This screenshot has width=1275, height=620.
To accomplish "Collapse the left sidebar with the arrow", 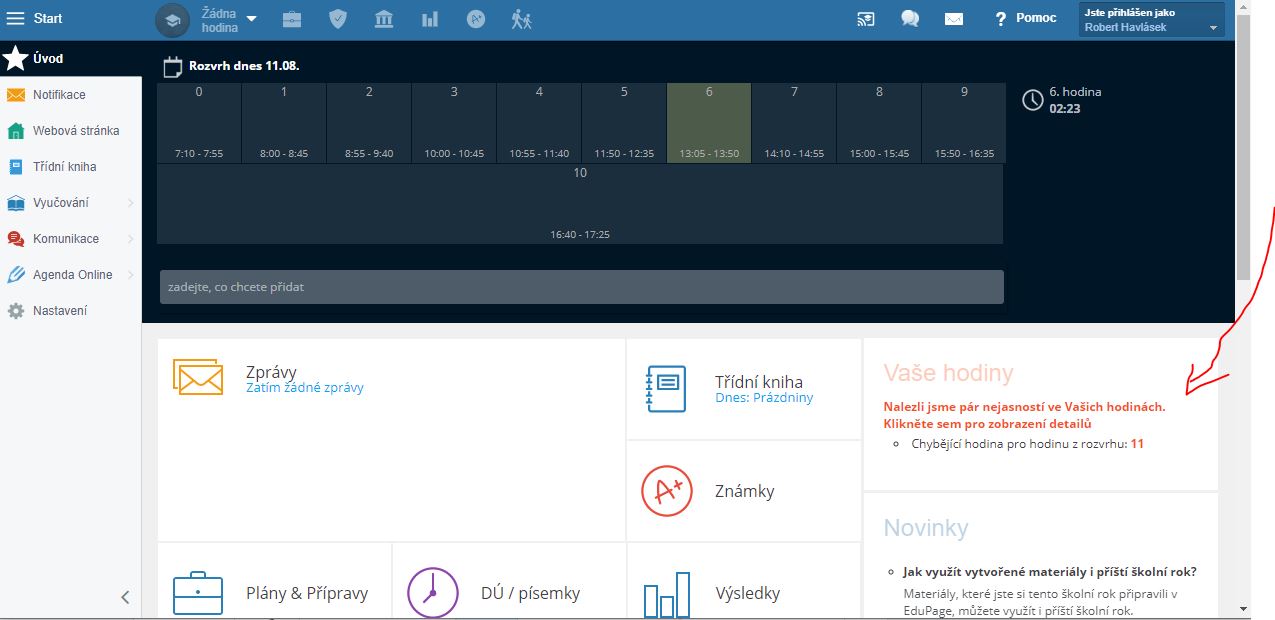I will point(125,597).
